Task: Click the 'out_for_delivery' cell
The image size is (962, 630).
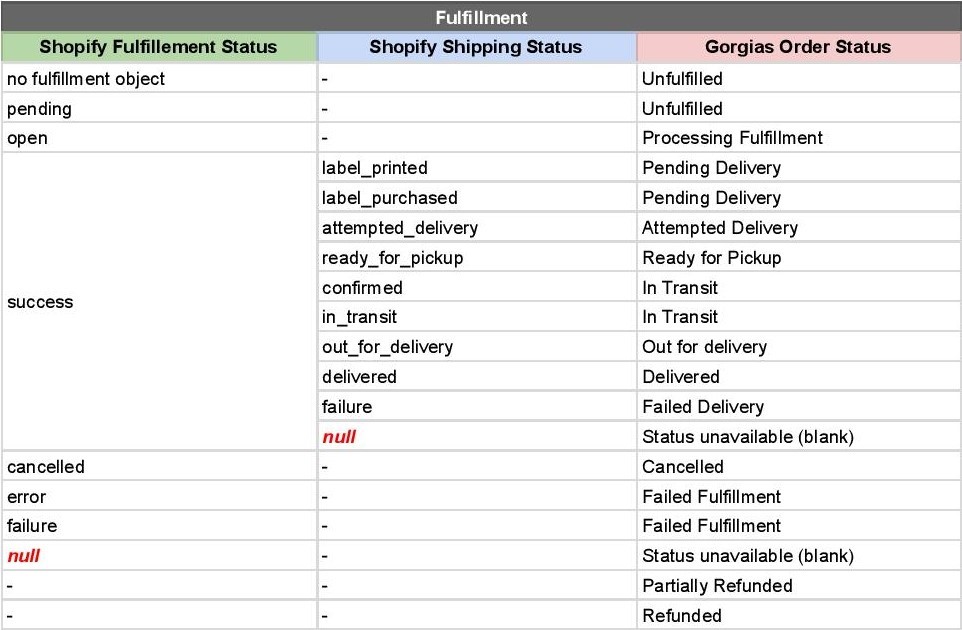Action: 476,347
